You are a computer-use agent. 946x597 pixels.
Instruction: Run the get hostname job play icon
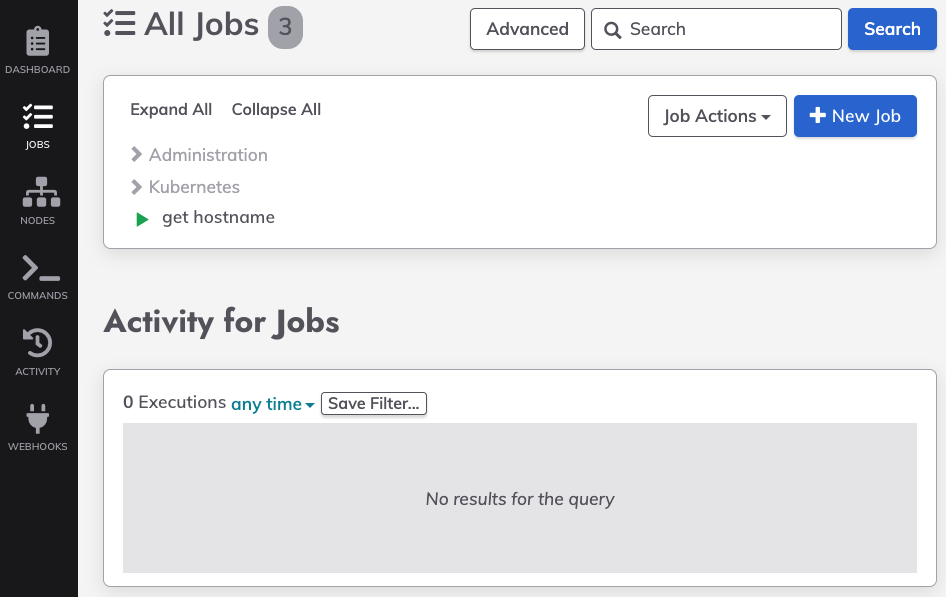tap(142, 220)
